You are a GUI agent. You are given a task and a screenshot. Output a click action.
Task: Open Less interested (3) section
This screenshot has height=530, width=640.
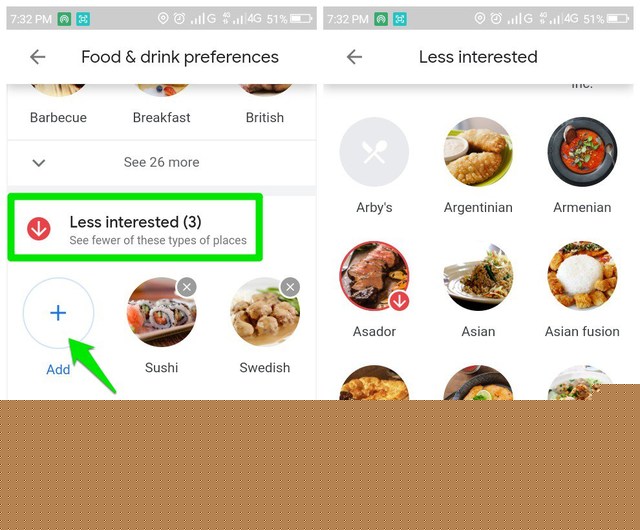135,227
